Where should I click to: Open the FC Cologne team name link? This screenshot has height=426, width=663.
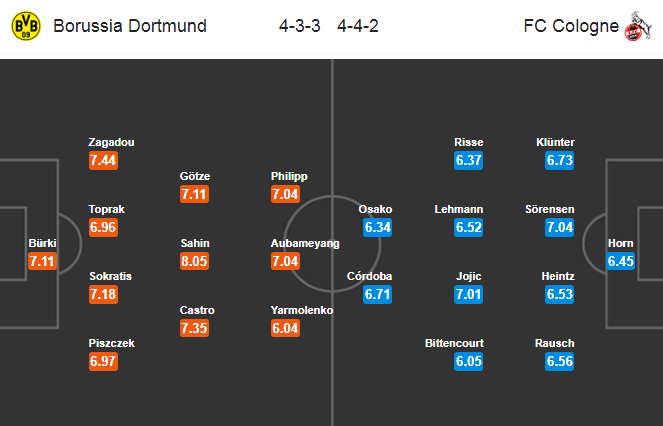(x=571, y=26)
